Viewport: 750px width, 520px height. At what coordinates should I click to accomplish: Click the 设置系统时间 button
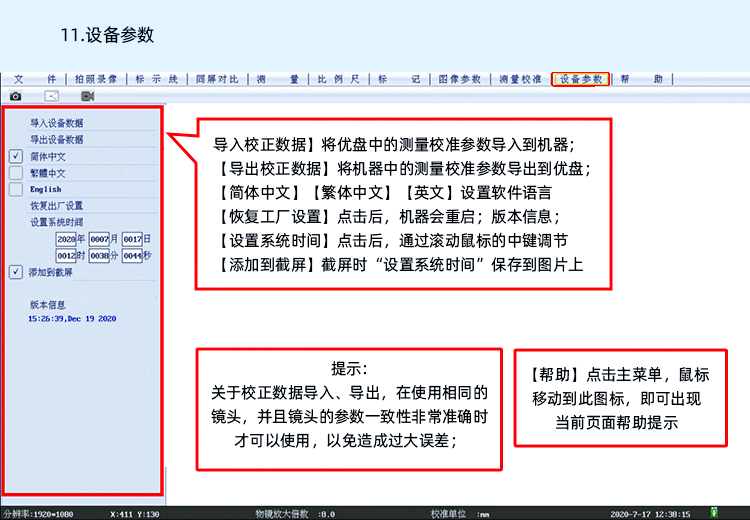[56, 222]
